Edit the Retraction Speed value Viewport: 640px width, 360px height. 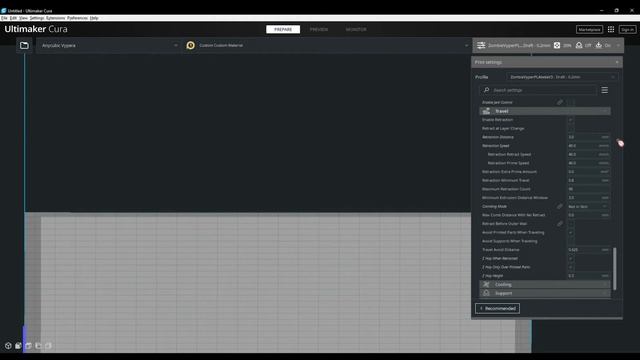(588, 146)
